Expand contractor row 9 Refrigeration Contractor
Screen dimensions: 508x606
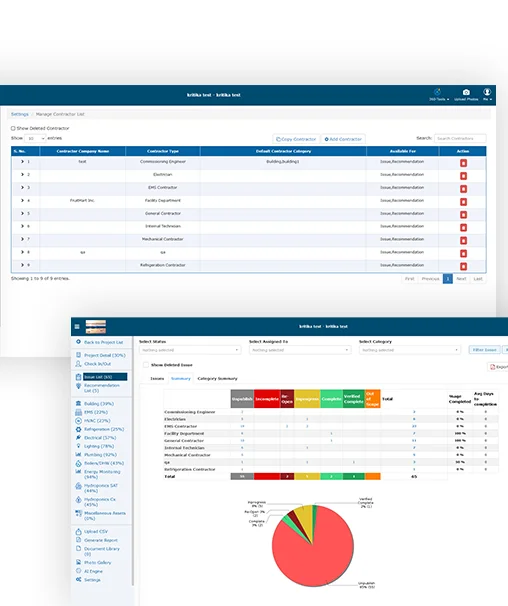(x=22, y=265)
